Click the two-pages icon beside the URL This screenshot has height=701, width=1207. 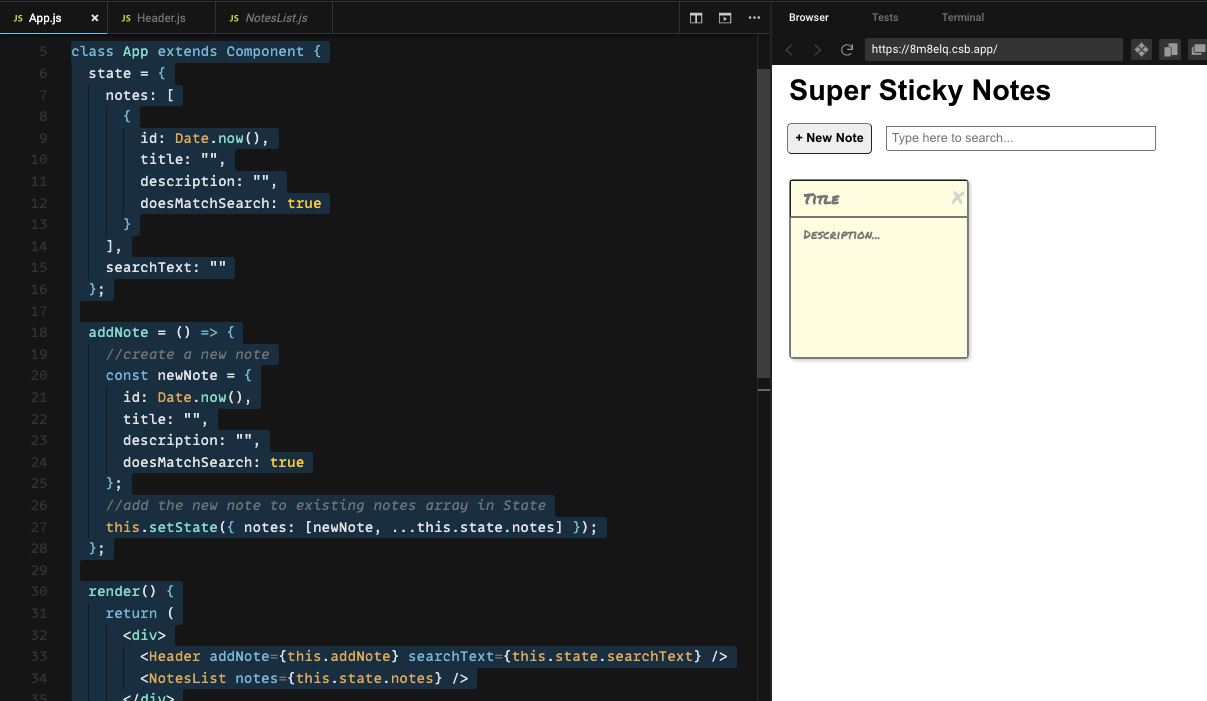pyautogui.click(x=1170, y=49)
